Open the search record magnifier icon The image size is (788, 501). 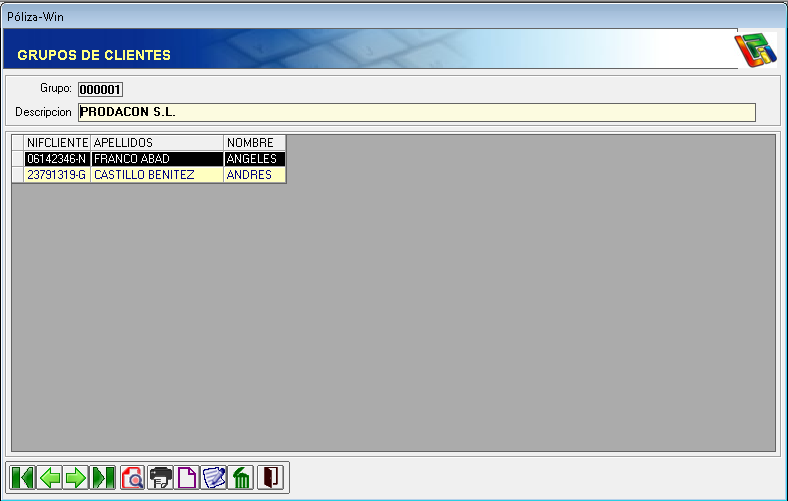click(133, 477)
